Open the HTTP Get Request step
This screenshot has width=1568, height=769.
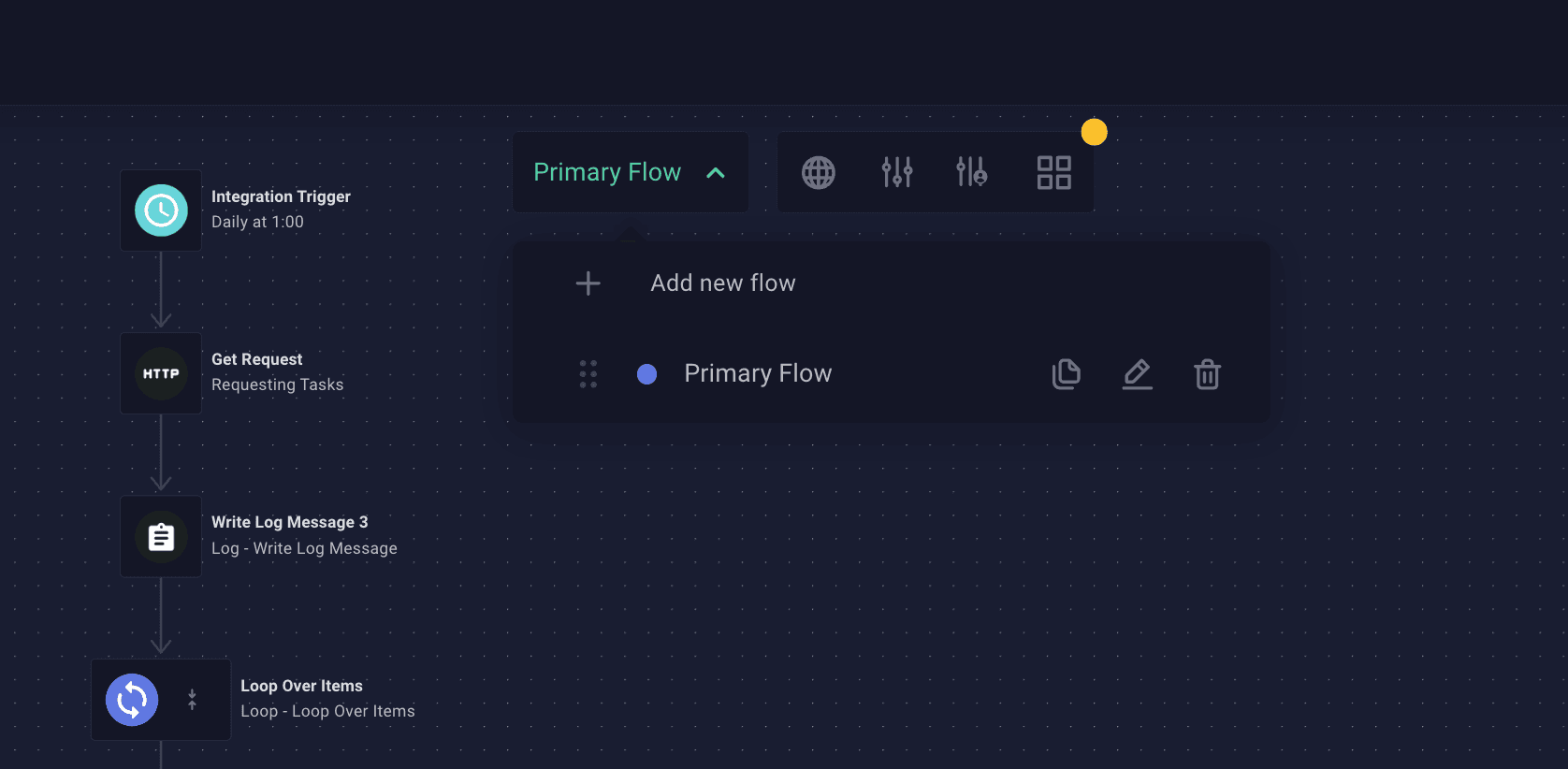coord(161,373)
